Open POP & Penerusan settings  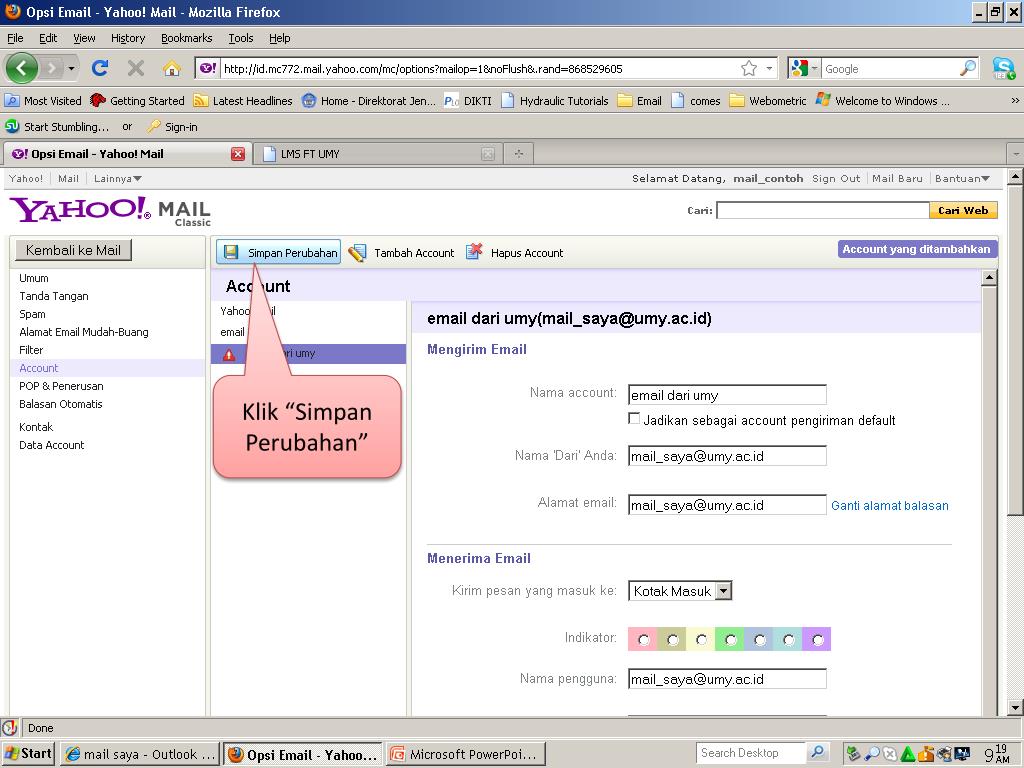pos(61,386)
